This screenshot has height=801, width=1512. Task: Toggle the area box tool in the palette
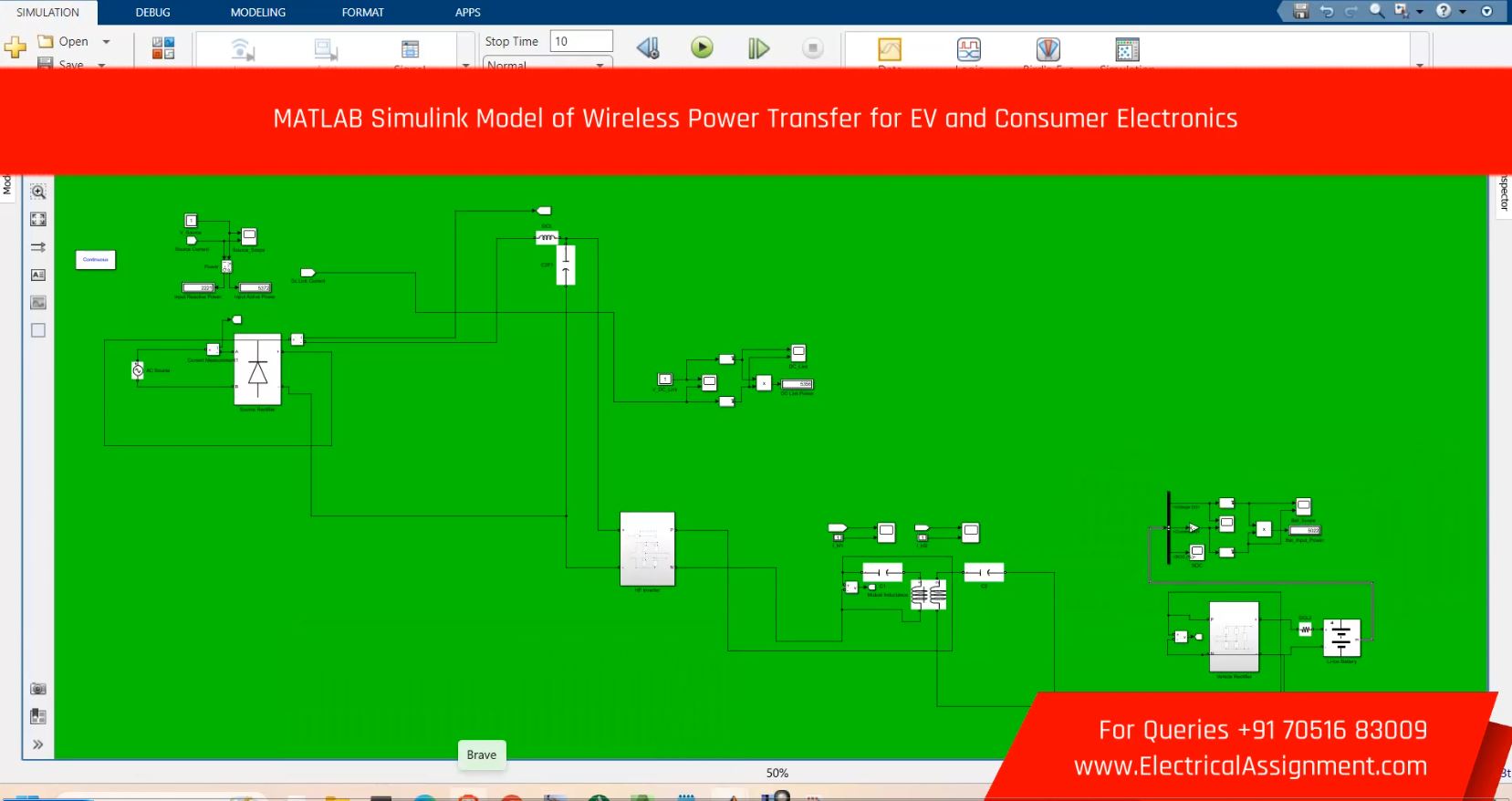tap(38, 330)
